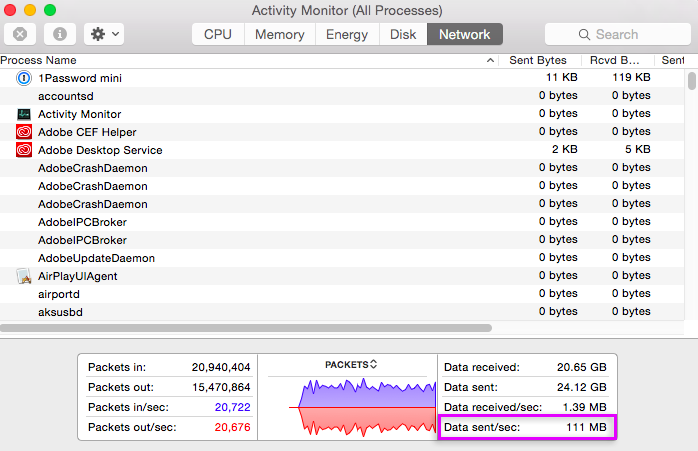698x451 pixels.
Task: Click the Packets in/sec value 20,722
Action: click(232, 407)
